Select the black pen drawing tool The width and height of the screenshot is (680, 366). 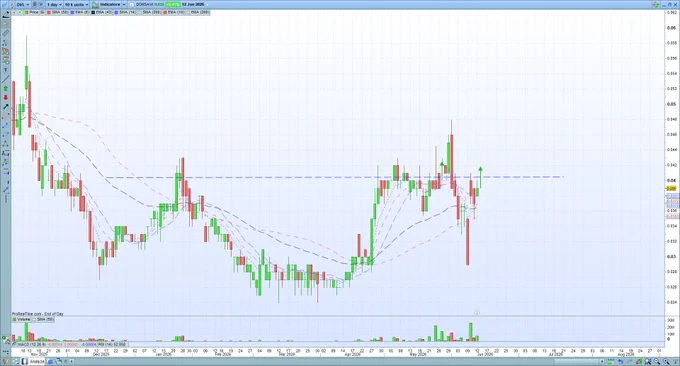point(6,106)
